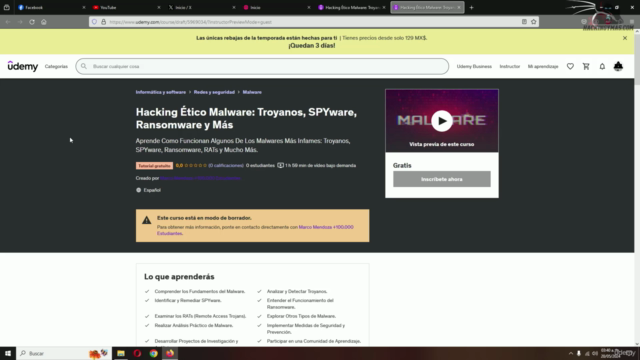The image size is (640, 360).
Task: Open Opera browser from the taskbar
Action: click(137, 353)
